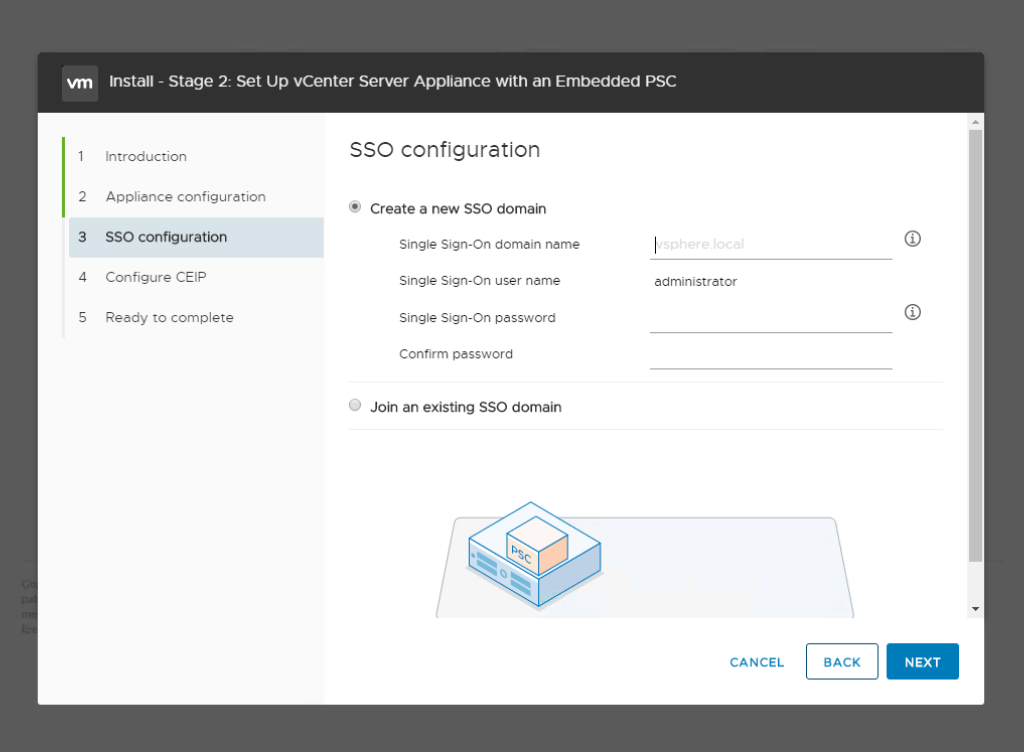
Task: Click the vertical scrollbar thumb
Action: [975, 346]
